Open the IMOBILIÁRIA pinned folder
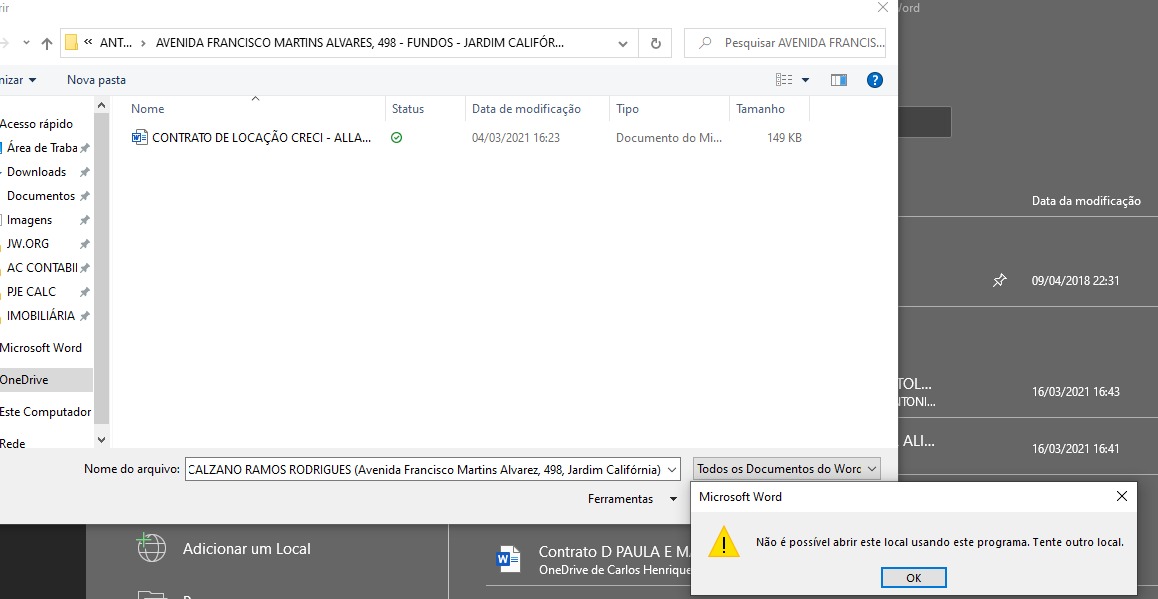Viewport: 1158px width, 599px height. tap(41, 315)
